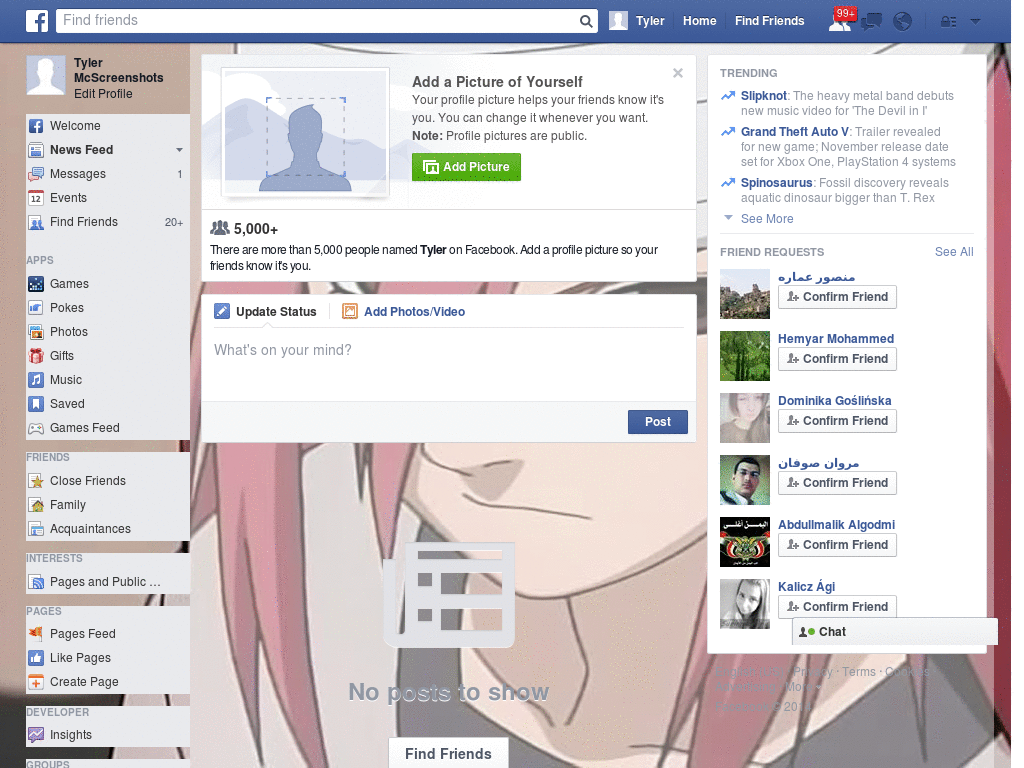Click the Find friends search field
The image size is (1024, 768).
[317, 21]
